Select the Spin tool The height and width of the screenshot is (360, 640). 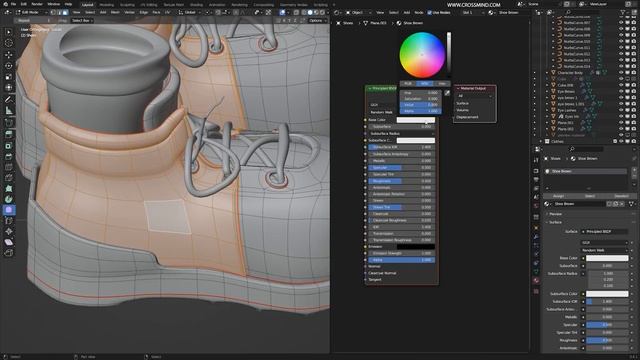(x=9, y=199)
